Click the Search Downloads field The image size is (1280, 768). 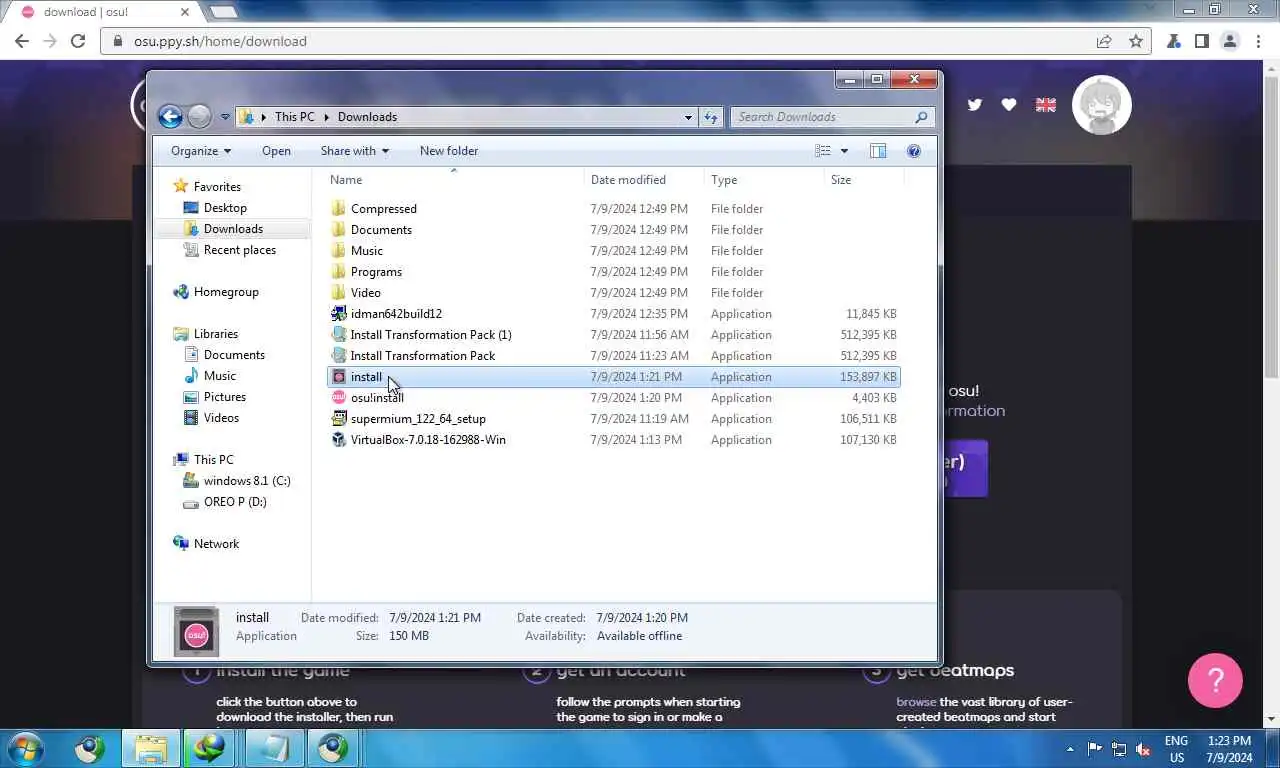pos(832,117)
